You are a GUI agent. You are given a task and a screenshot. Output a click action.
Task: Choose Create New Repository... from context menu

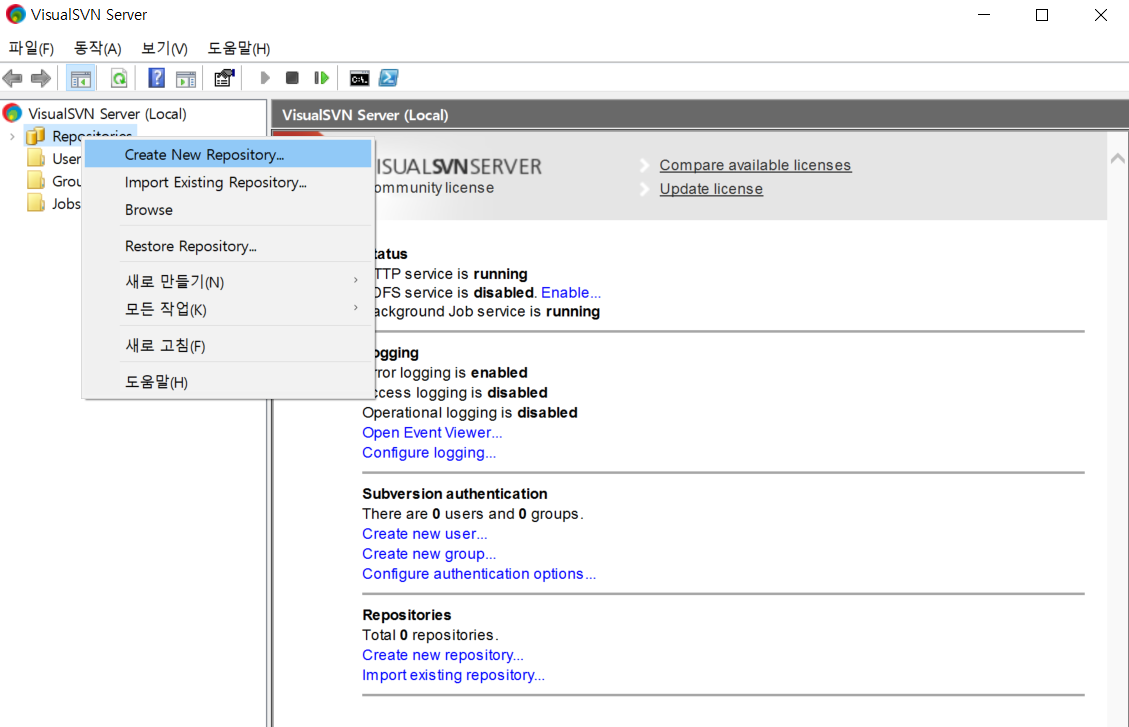point(228,155)
